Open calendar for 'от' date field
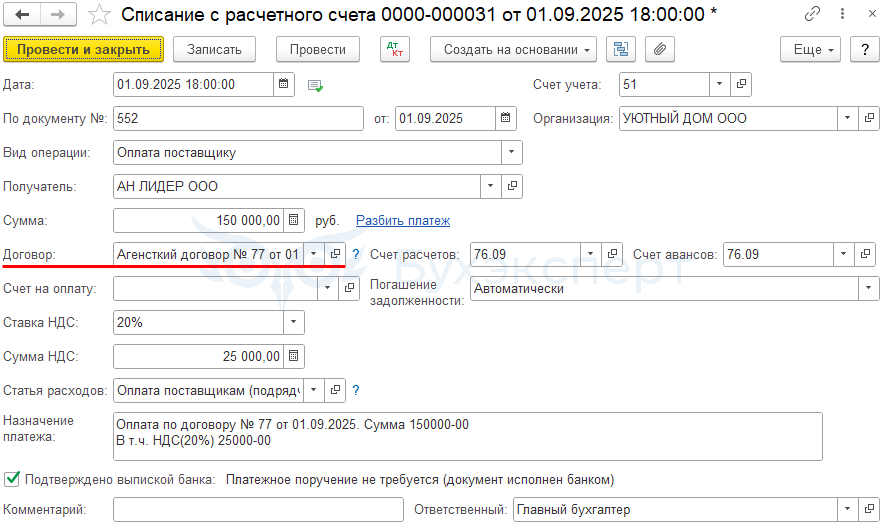The width and height of the screenshot is (882, 528). coord(506,118)
